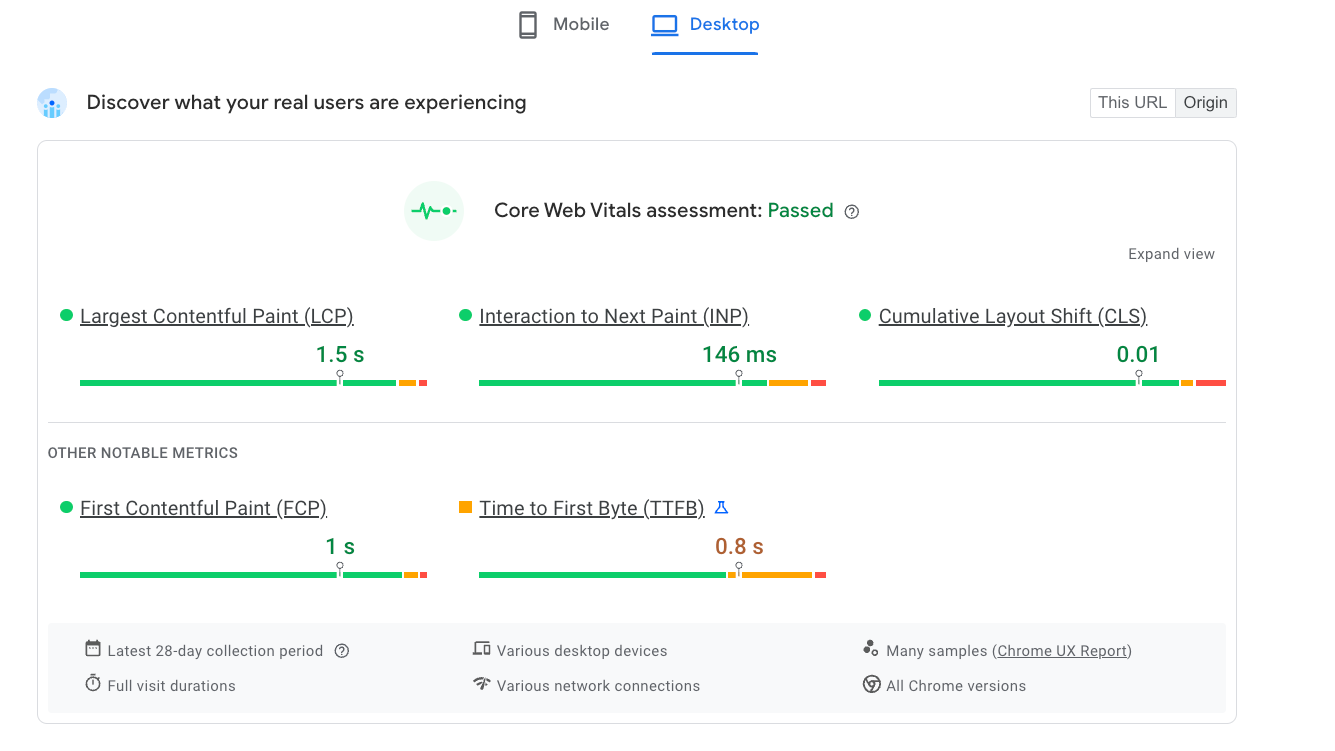Viewport: 1335px width, 751px height.
Task: Open the Largest Contentful Paint (LCP) link
Action: pyautogui.click(x=217, y=316)
